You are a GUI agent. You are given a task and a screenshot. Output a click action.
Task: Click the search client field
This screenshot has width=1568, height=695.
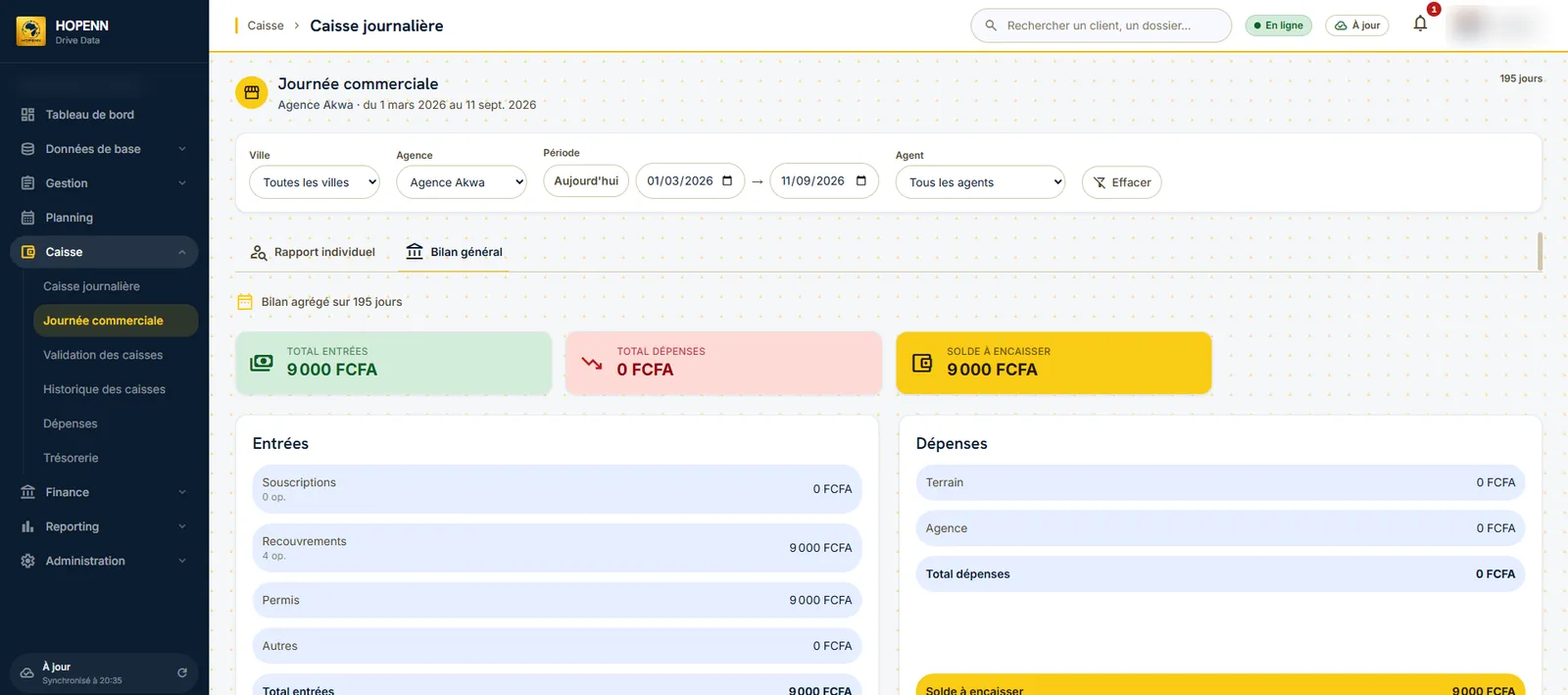click(x=1101, y=25)
